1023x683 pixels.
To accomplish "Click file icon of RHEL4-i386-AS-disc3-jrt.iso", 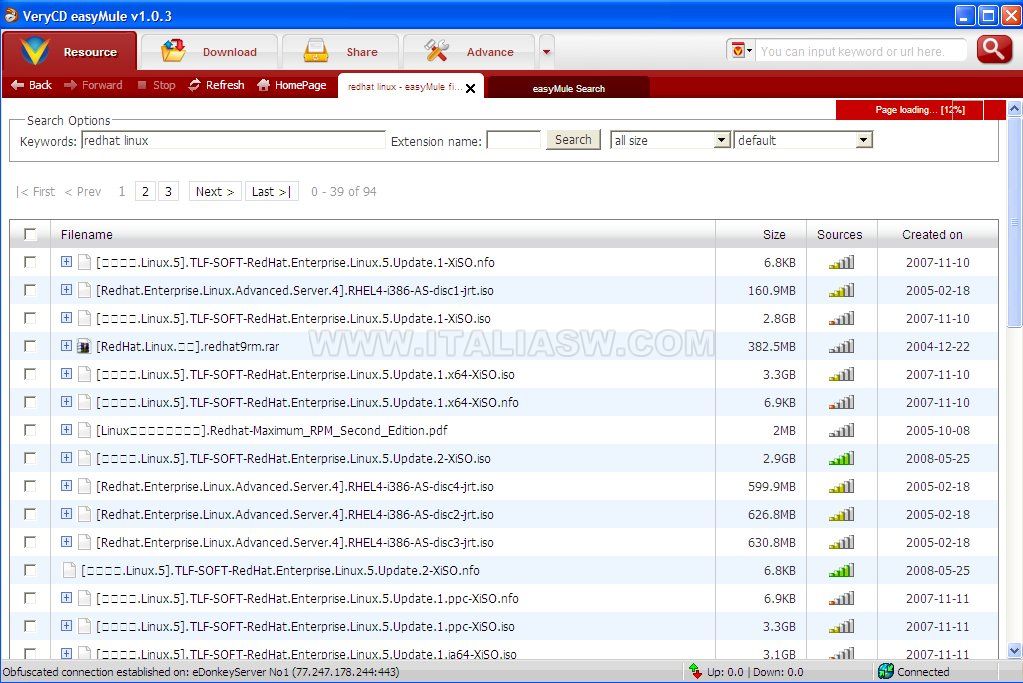I will [84, 542].
